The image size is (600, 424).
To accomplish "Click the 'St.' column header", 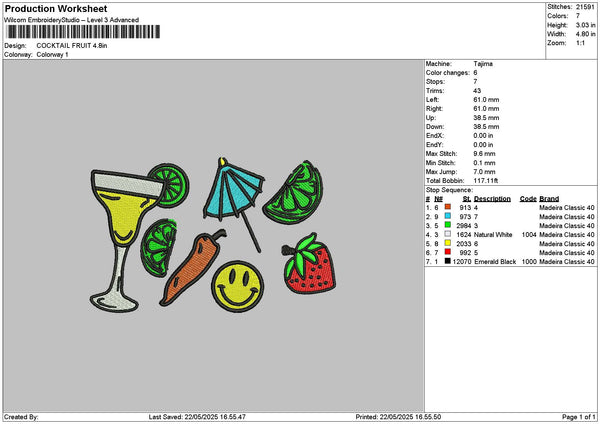I will pyautogui.click(x=467, y=199).
